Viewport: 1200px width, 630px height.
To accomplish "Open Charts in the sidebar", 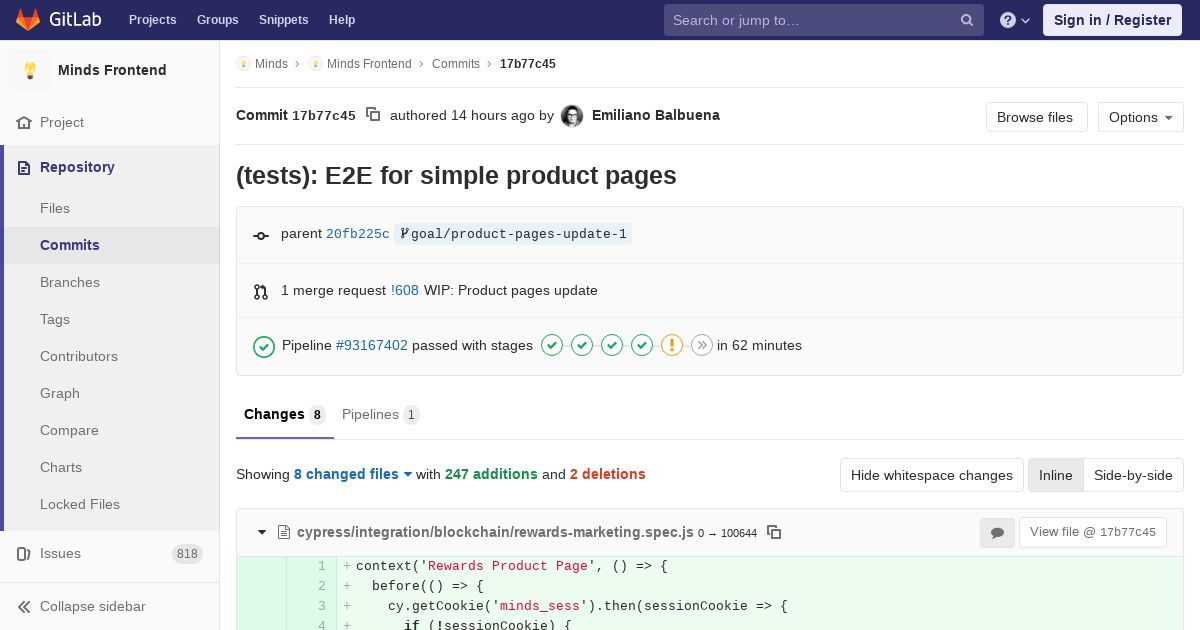I will [112, 467].
